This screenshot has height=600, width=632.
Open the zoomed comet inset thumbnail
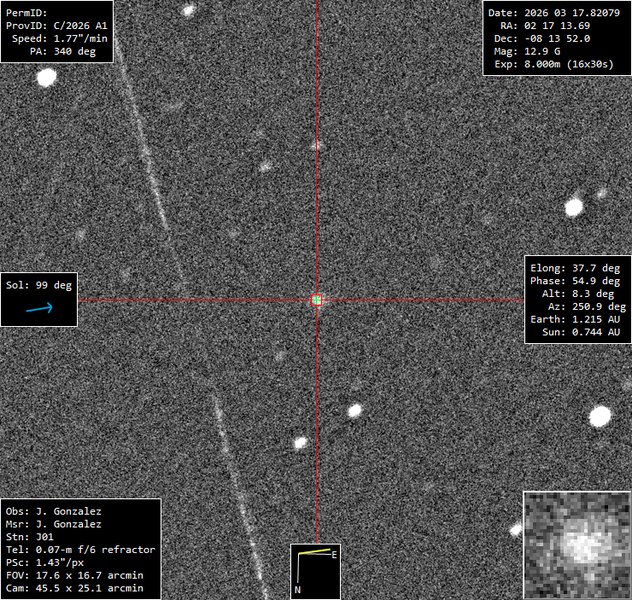click(577, 545)
